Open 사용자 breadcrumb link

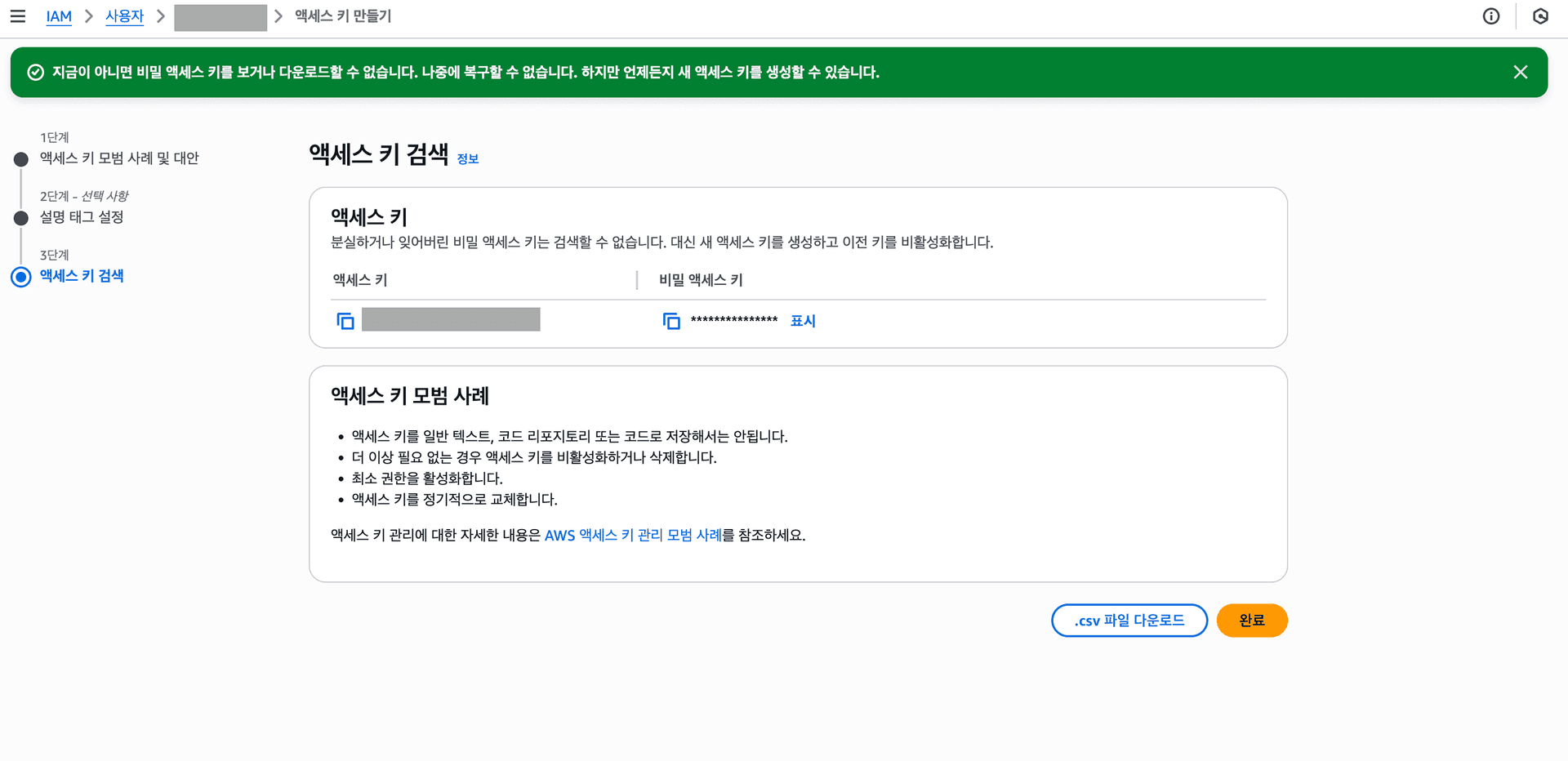[124, 16]
